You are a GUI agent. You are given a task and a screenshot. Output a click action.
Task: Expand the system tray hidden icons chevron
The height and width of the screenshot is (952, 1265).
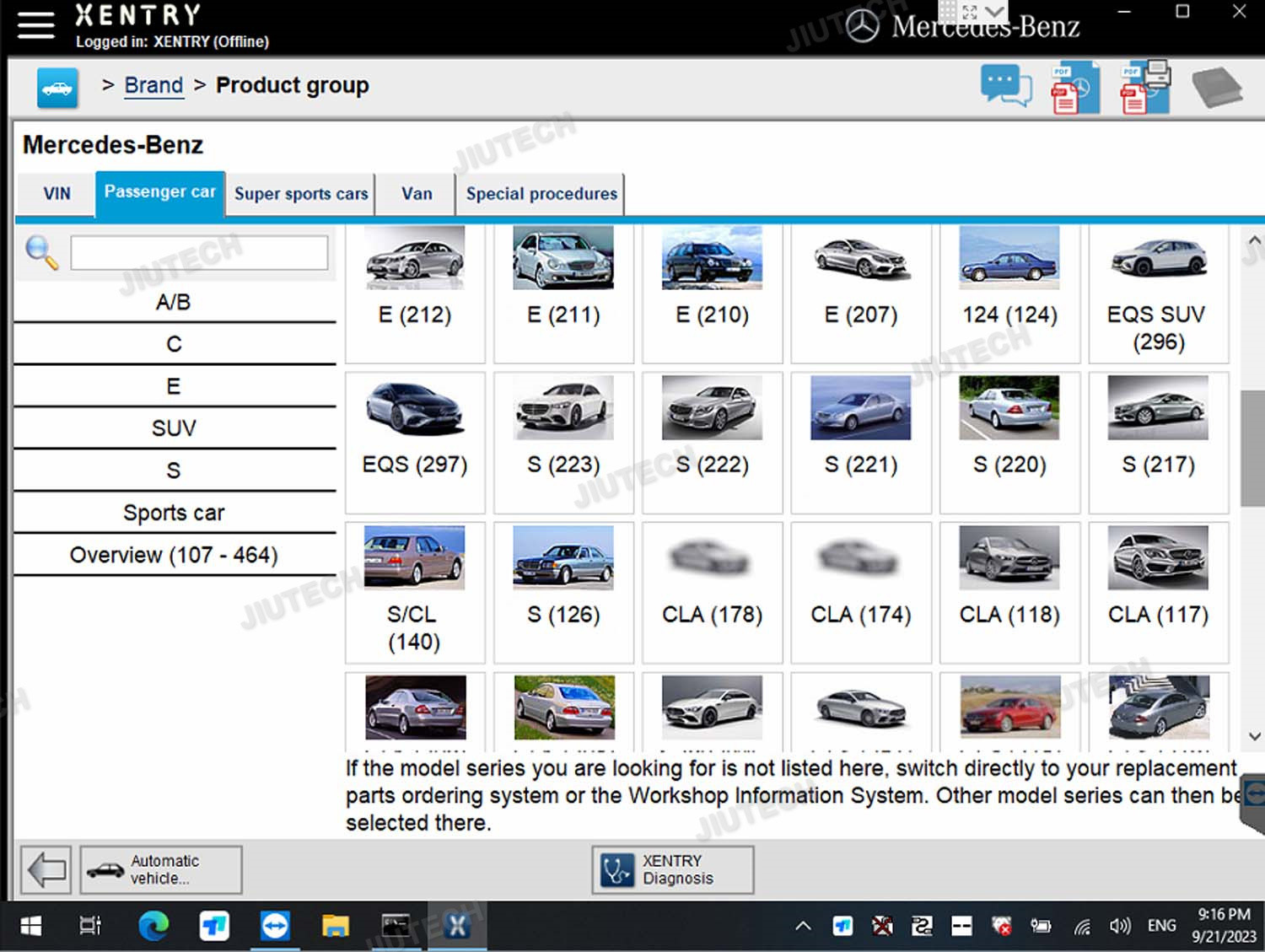803,926
